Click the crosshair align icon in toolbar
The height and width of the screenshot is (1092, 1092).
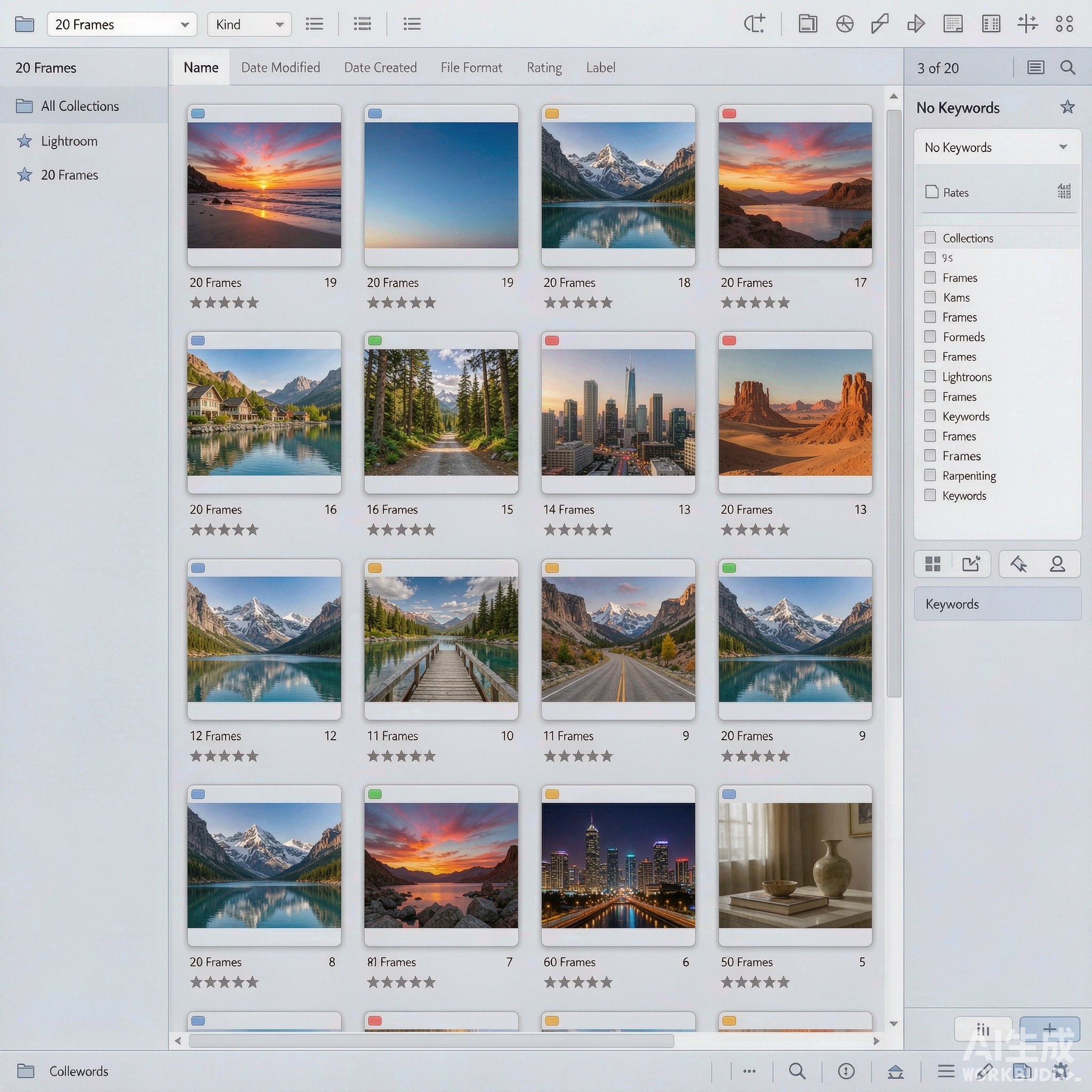point(1027,24)
